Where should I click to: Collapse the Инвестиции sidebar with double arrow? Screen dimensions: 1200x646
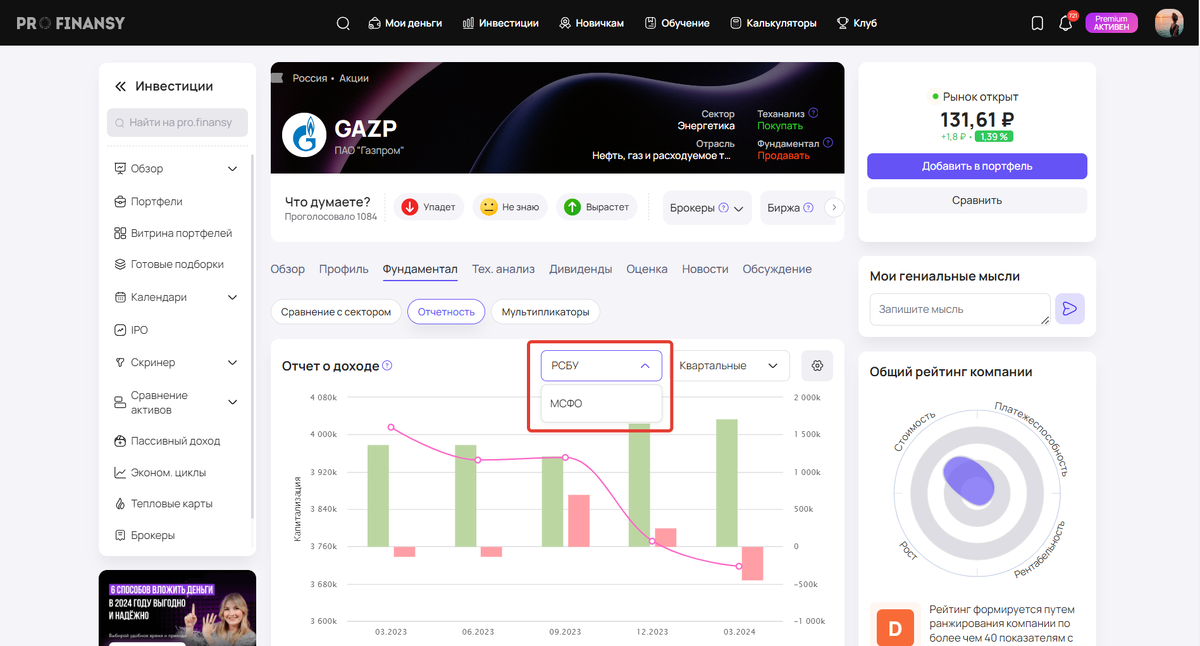pos(121,87)
